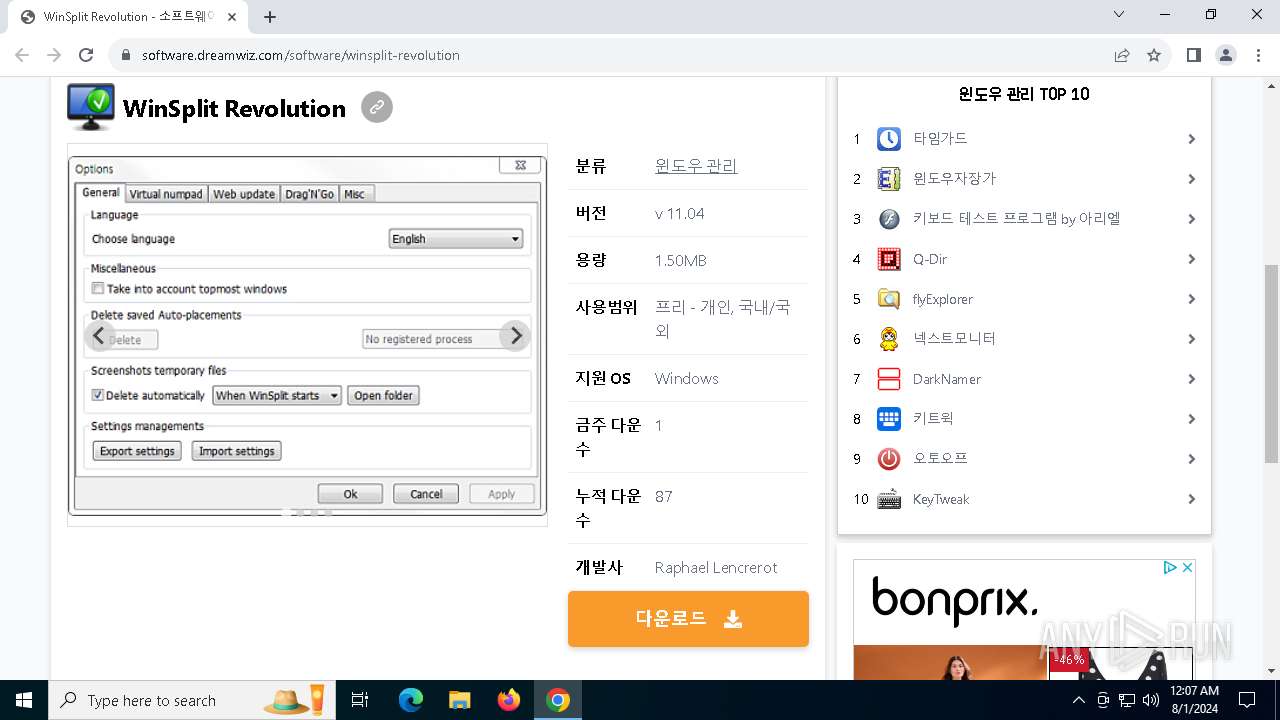Click the DarkNamer red icon
This screenshot has width=1280, height=720.
(889, 379)
